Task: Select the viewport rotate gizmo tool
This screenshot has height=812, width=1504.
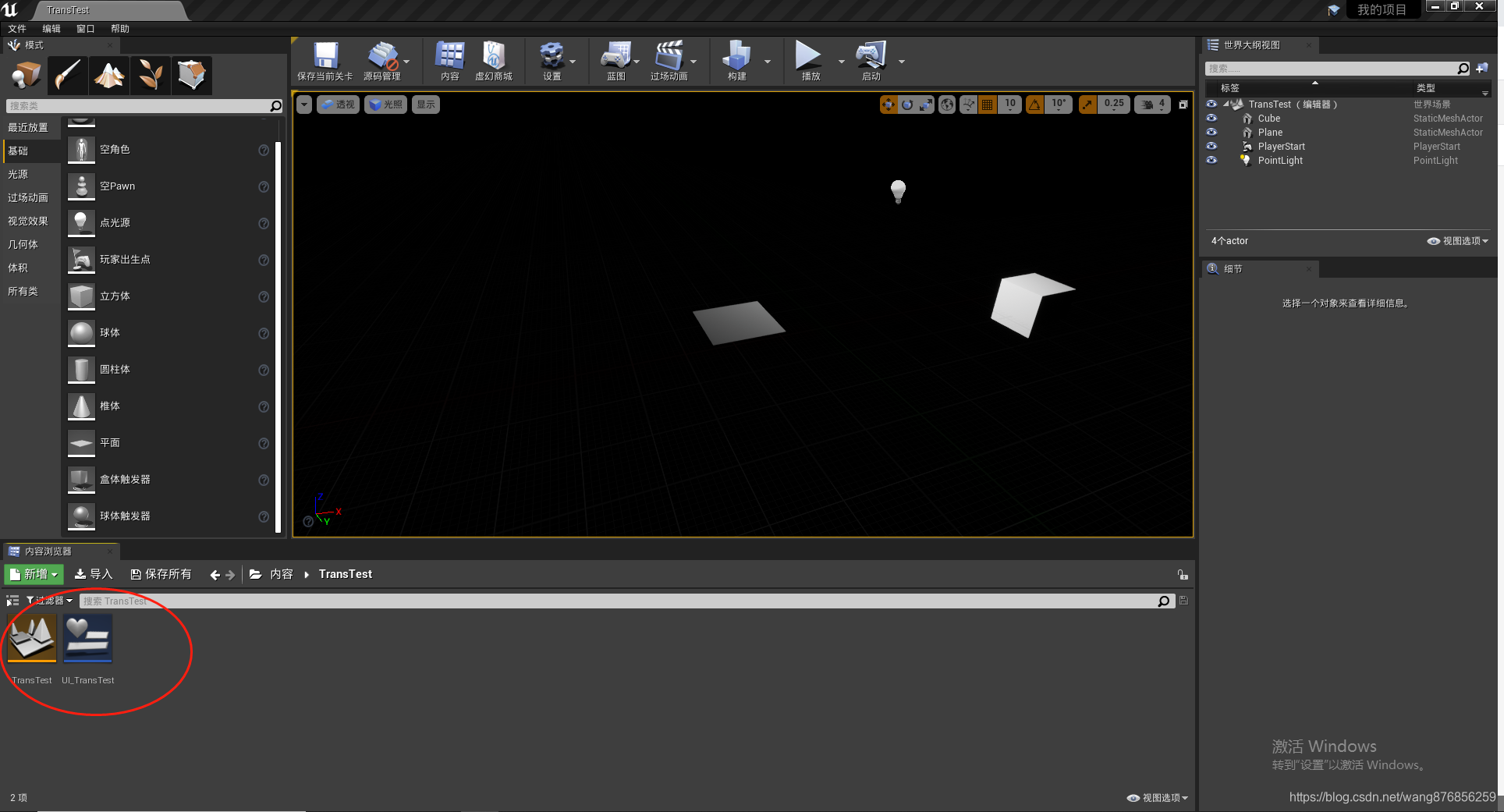Action: pyautogui.click(x=907, y=105)
